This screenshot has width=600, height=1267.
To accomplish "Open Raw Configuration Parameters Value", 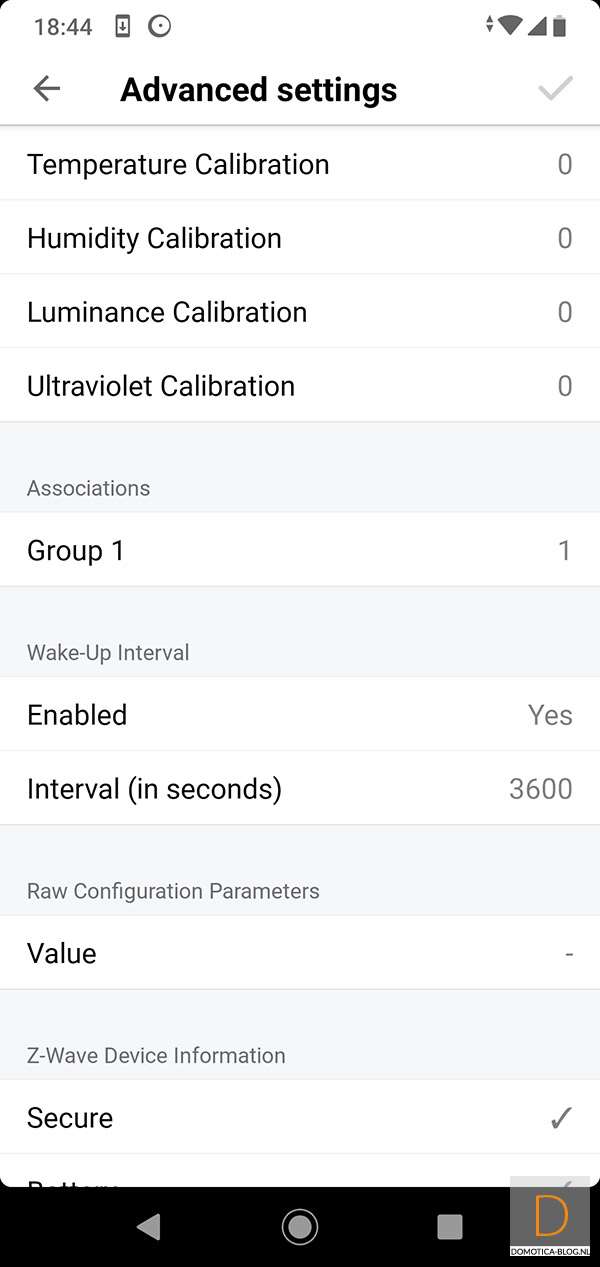I will [300, 953].
